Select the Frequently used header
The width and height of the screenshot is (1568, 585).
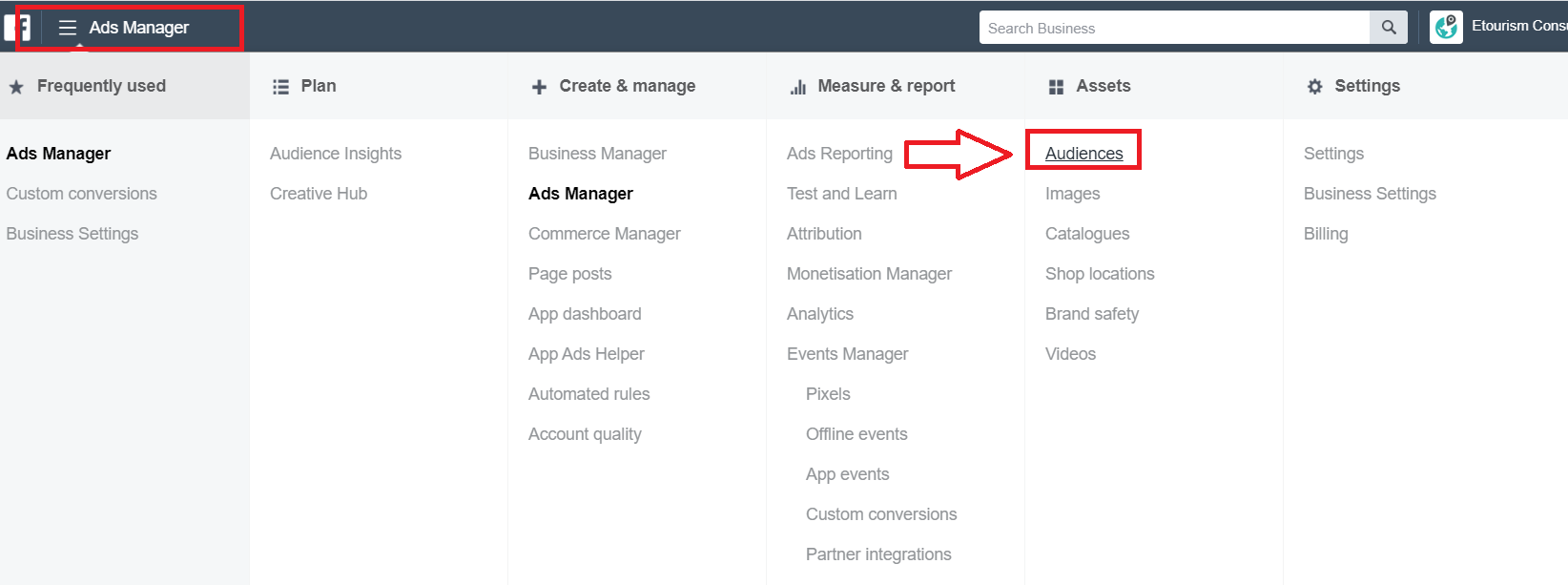coord(101,86)
